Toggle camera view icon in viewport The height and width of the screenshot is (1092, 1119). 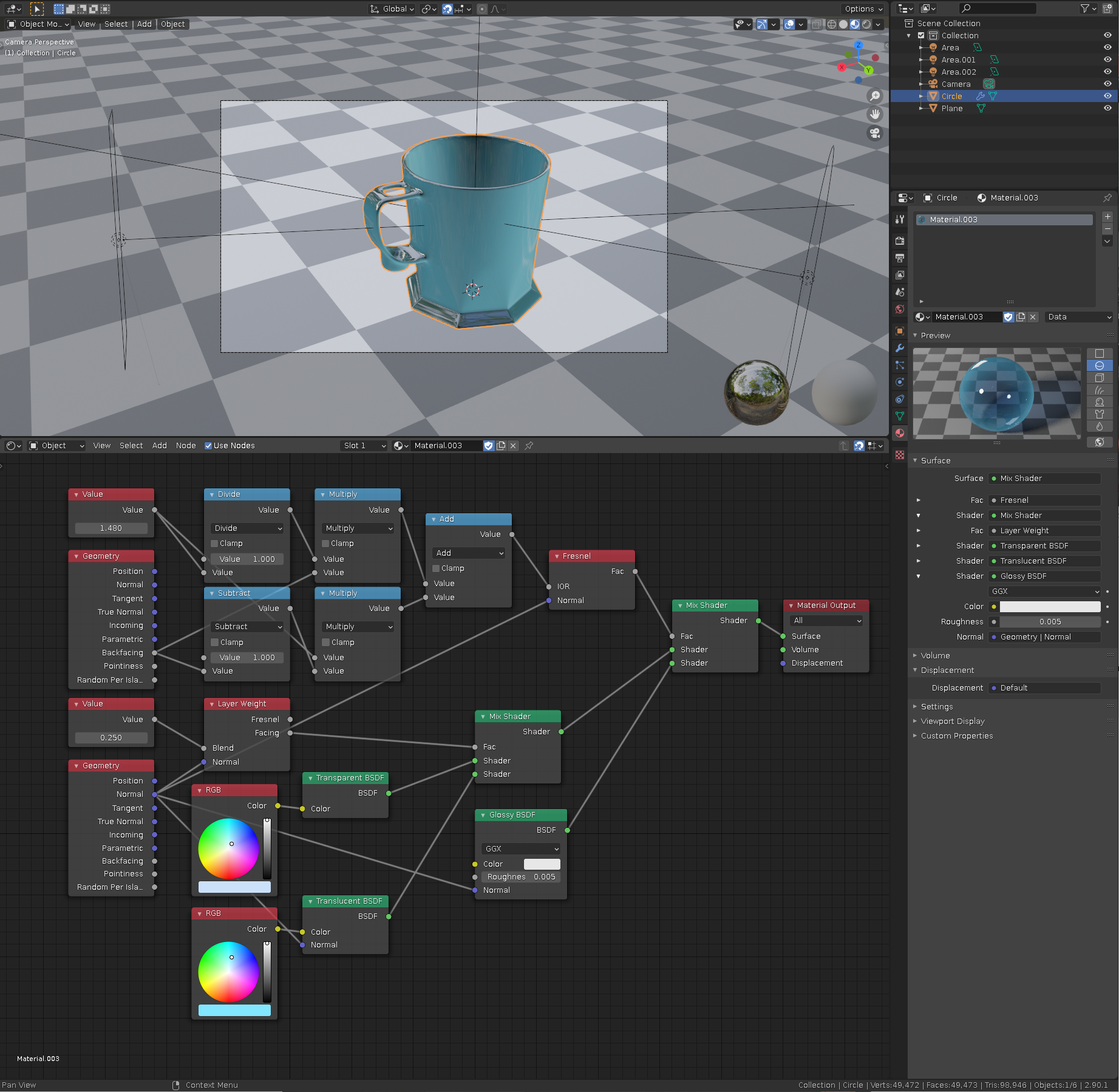click(x=875, y=133)
